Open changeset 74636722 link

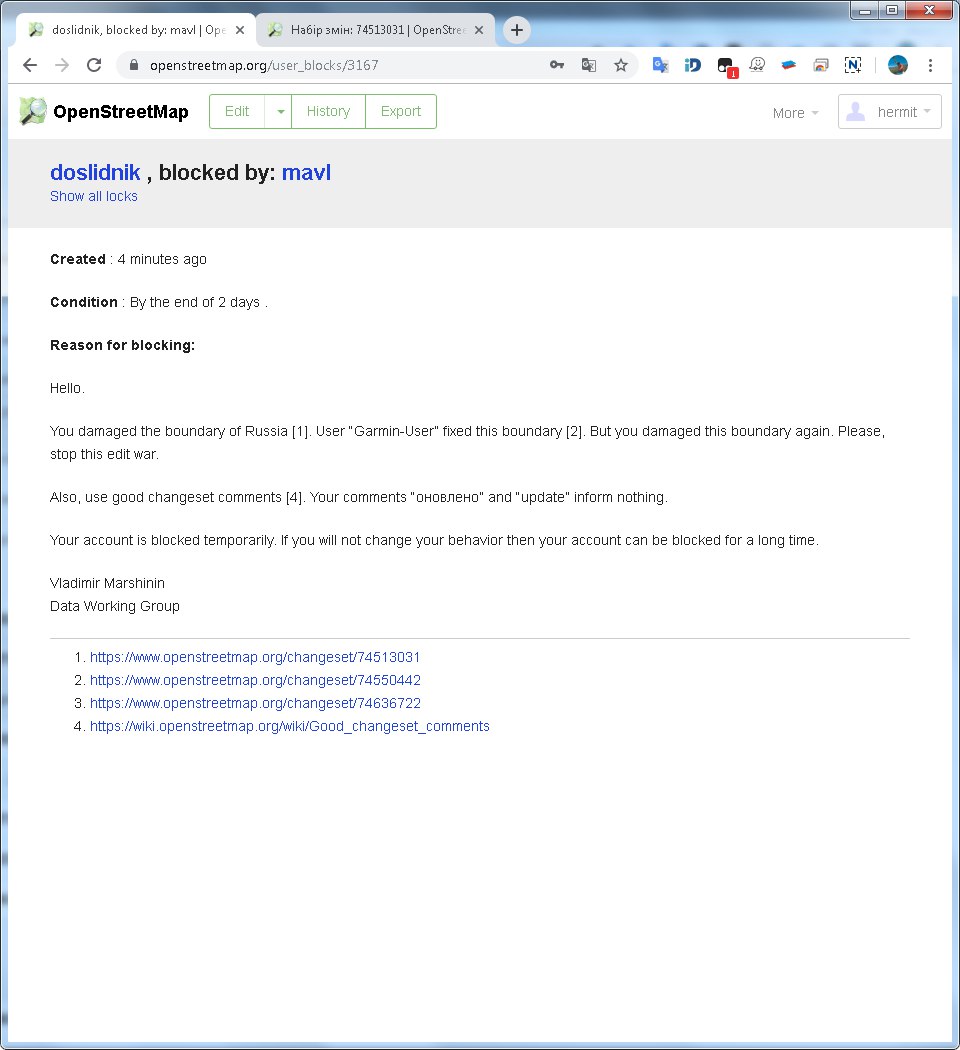click(x=255, y=703)
